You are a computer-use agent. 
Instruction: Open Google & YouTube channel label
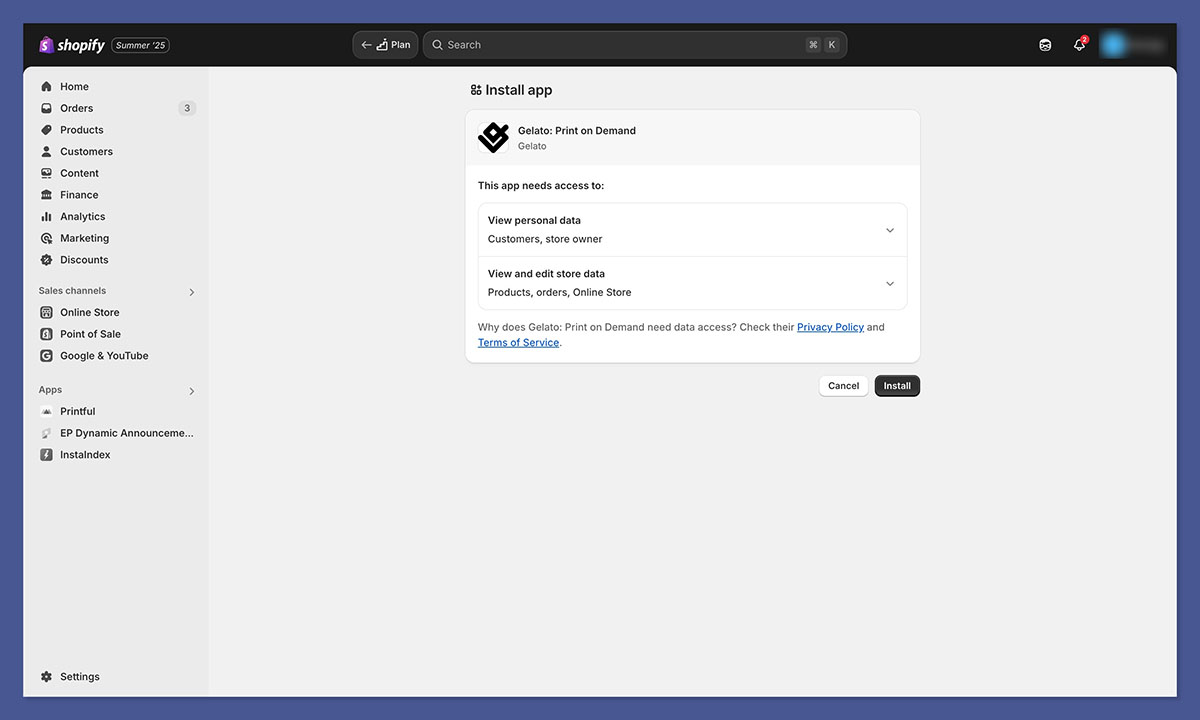pos(104,356)
